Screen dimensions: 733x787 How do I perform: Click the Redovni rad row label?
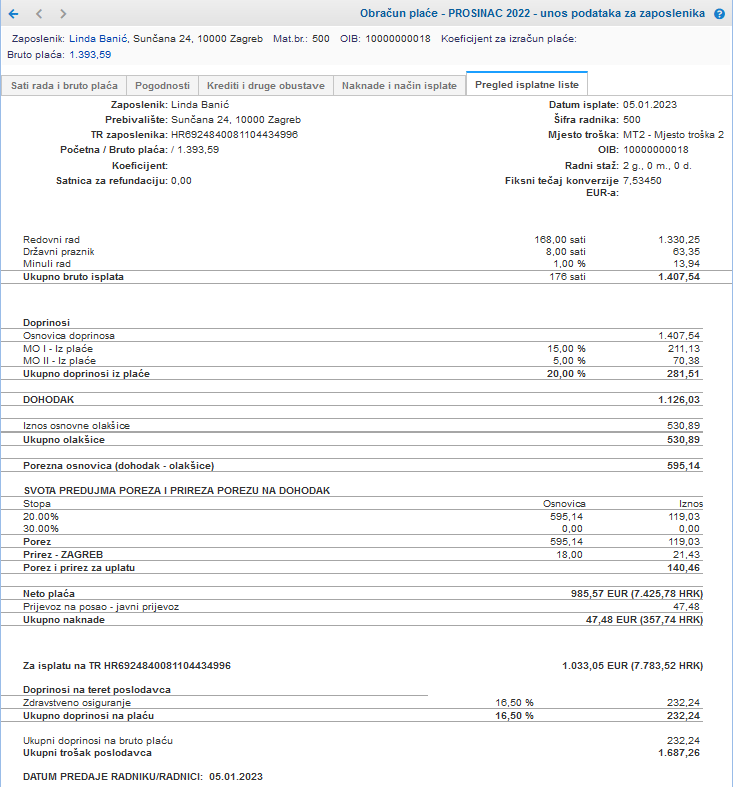(51, 239)
